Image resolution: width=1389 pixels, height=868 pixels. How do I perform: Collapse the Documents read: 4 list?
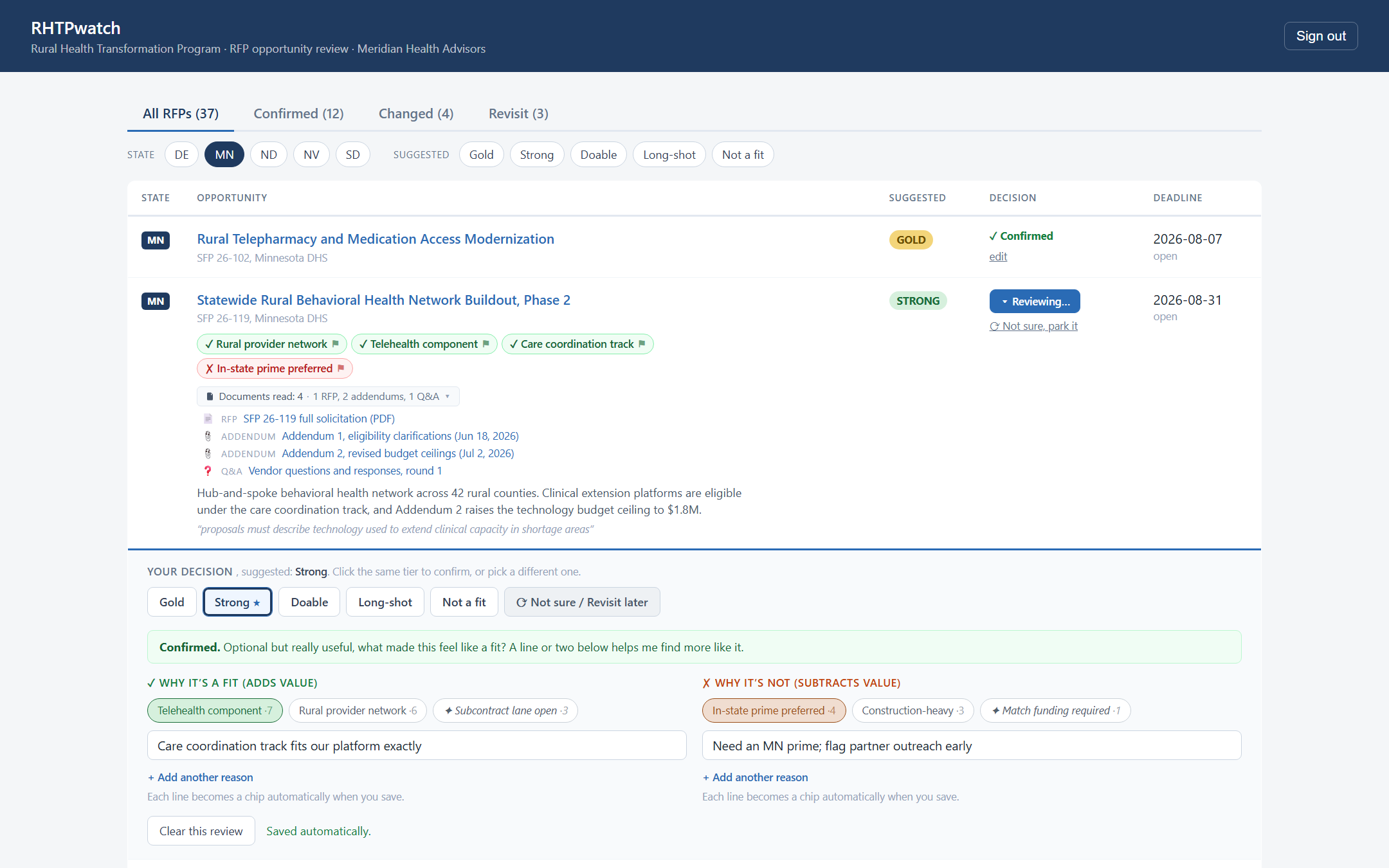click(x=328, y=397)
